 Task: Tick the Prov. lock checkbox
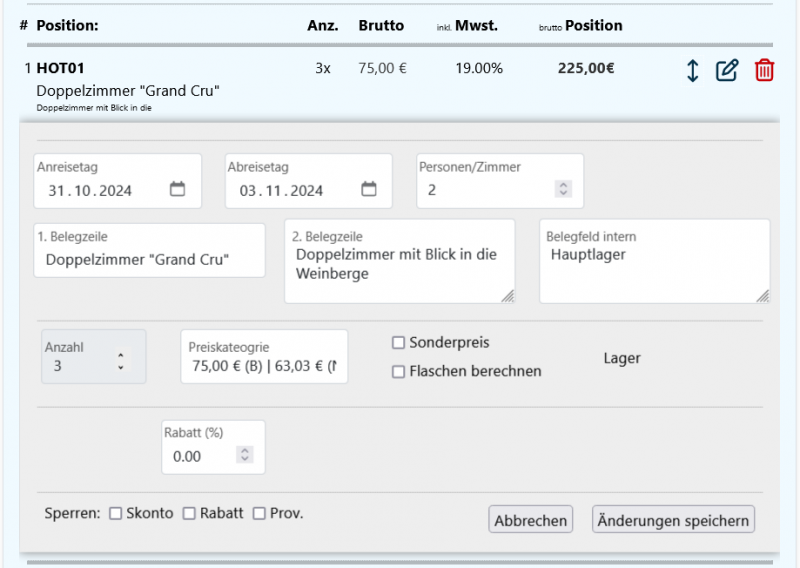[259, 514]
